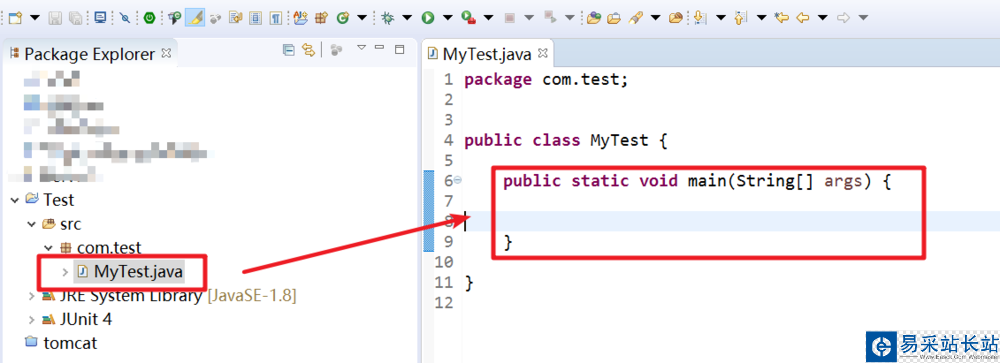Place cursor in the main method signature line
The width and height of the screenshot is (1000, 363).
point(696,181)
